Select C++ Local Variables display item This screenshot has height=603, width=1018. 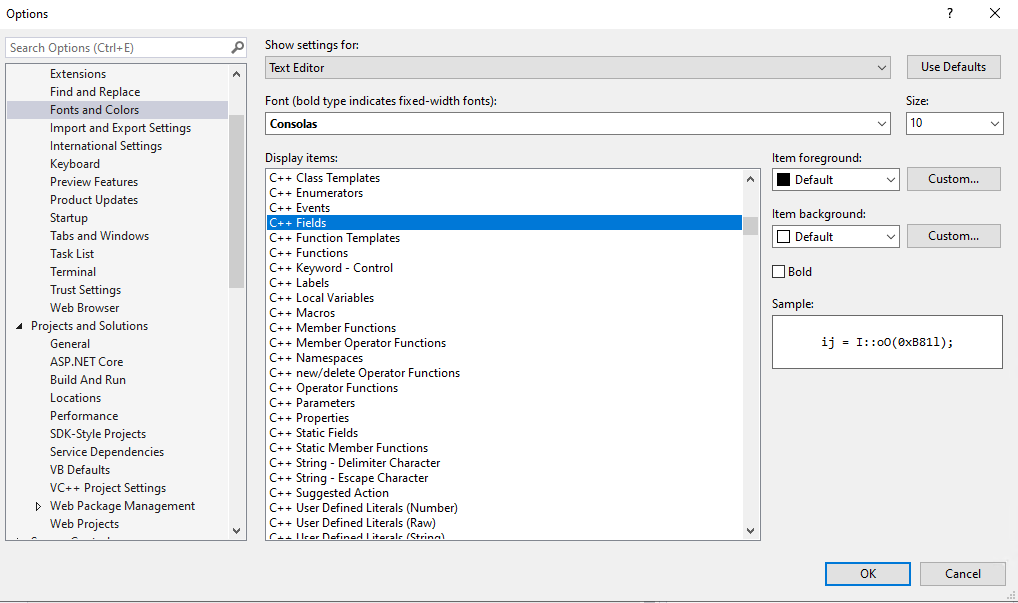504,298
